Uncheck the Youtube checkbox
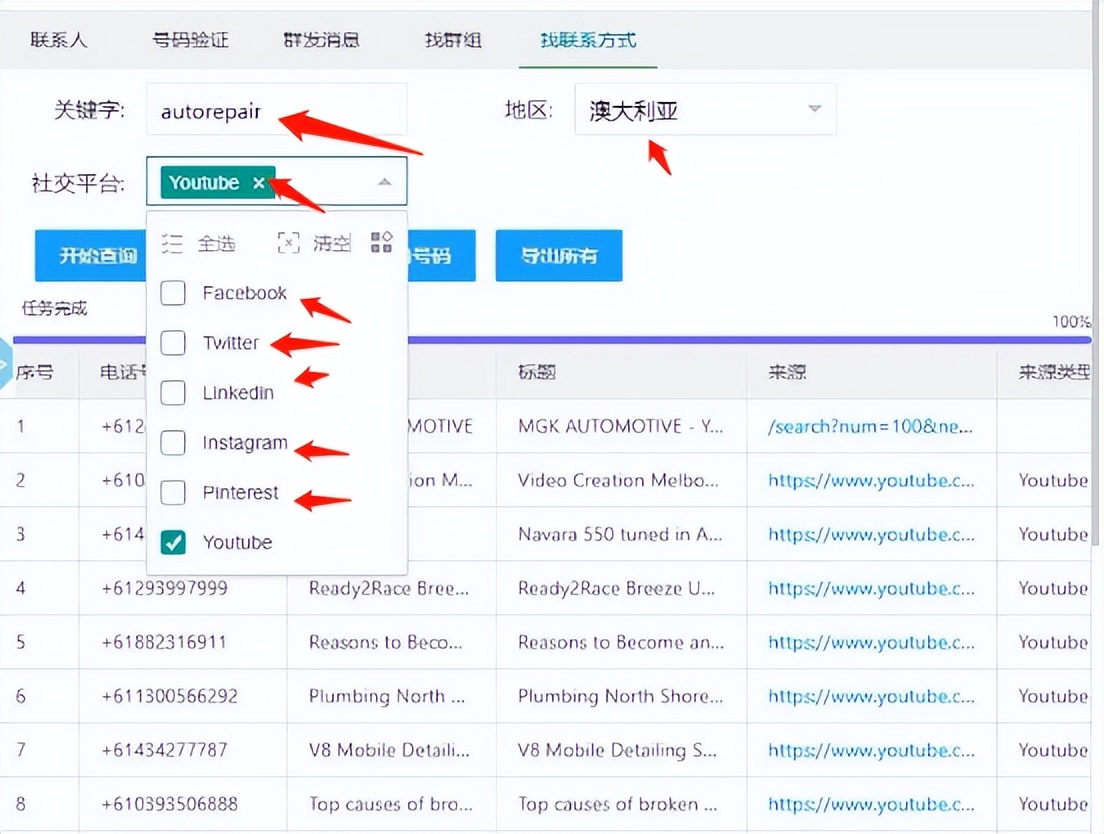1104x834 pixels. point(172,542)
